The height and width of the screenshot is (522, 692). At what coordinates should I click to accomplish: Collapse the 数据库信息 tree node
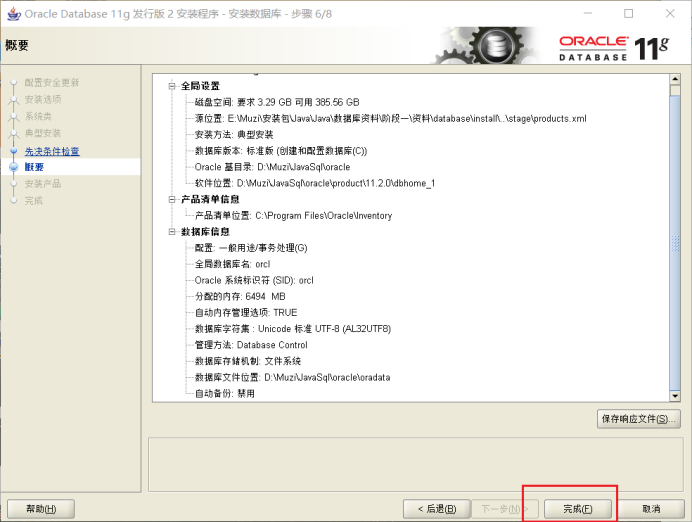172,232
